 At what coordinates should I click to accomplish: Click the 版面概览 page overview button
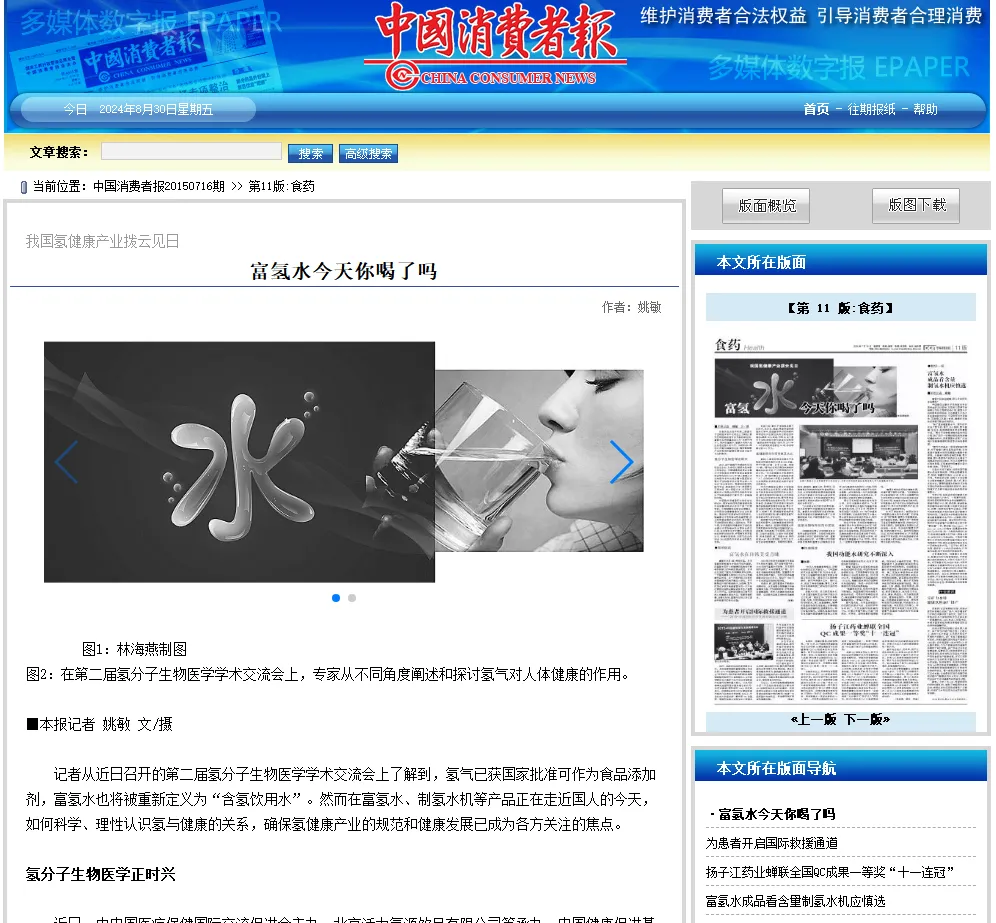coord(766,205)
